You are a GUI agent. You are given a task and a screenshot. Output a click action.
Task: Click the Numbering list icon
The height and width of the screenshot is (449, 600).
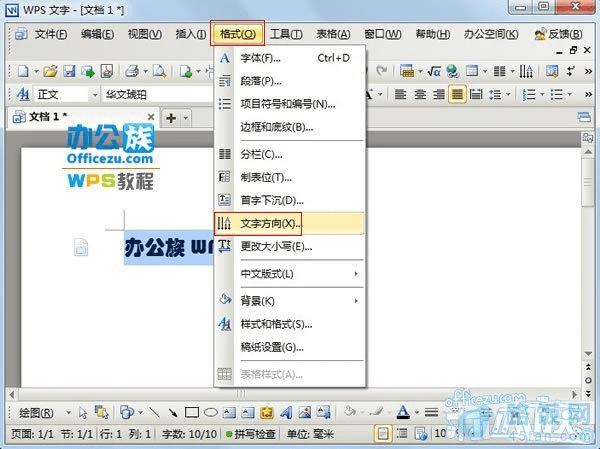529,94
